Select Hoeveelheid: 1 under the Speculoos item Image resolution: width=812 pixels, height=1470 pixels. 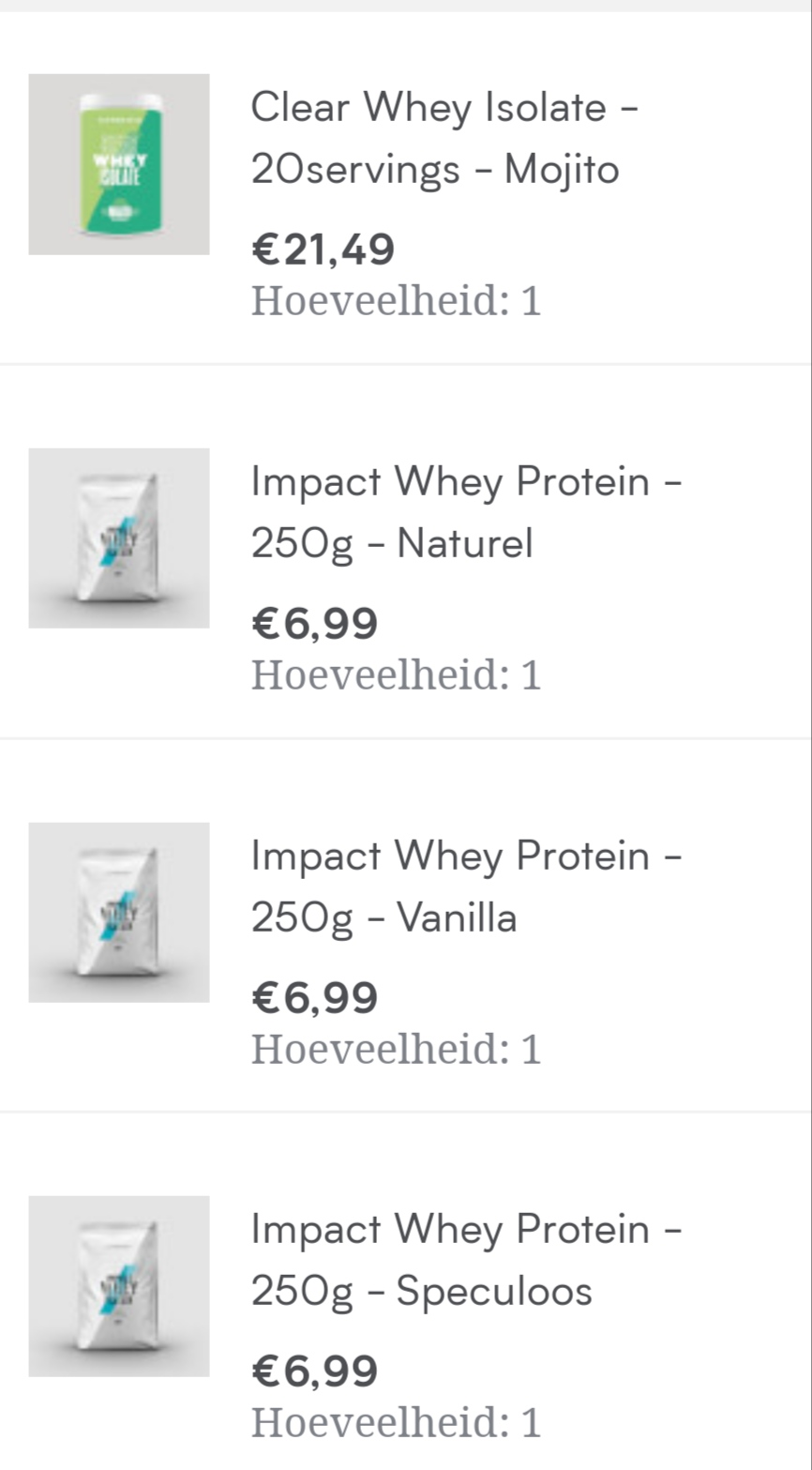click(397, 1422)
